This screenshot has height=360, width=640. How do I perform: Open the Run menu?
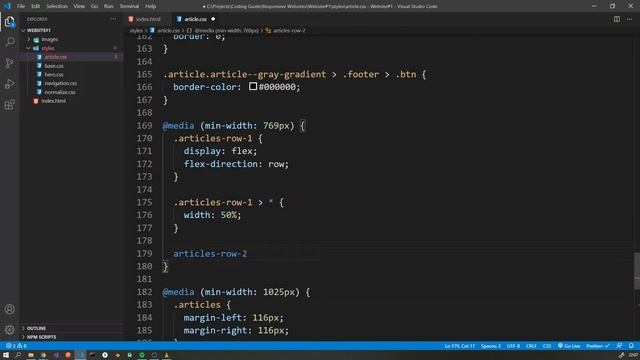coord(108,6)
